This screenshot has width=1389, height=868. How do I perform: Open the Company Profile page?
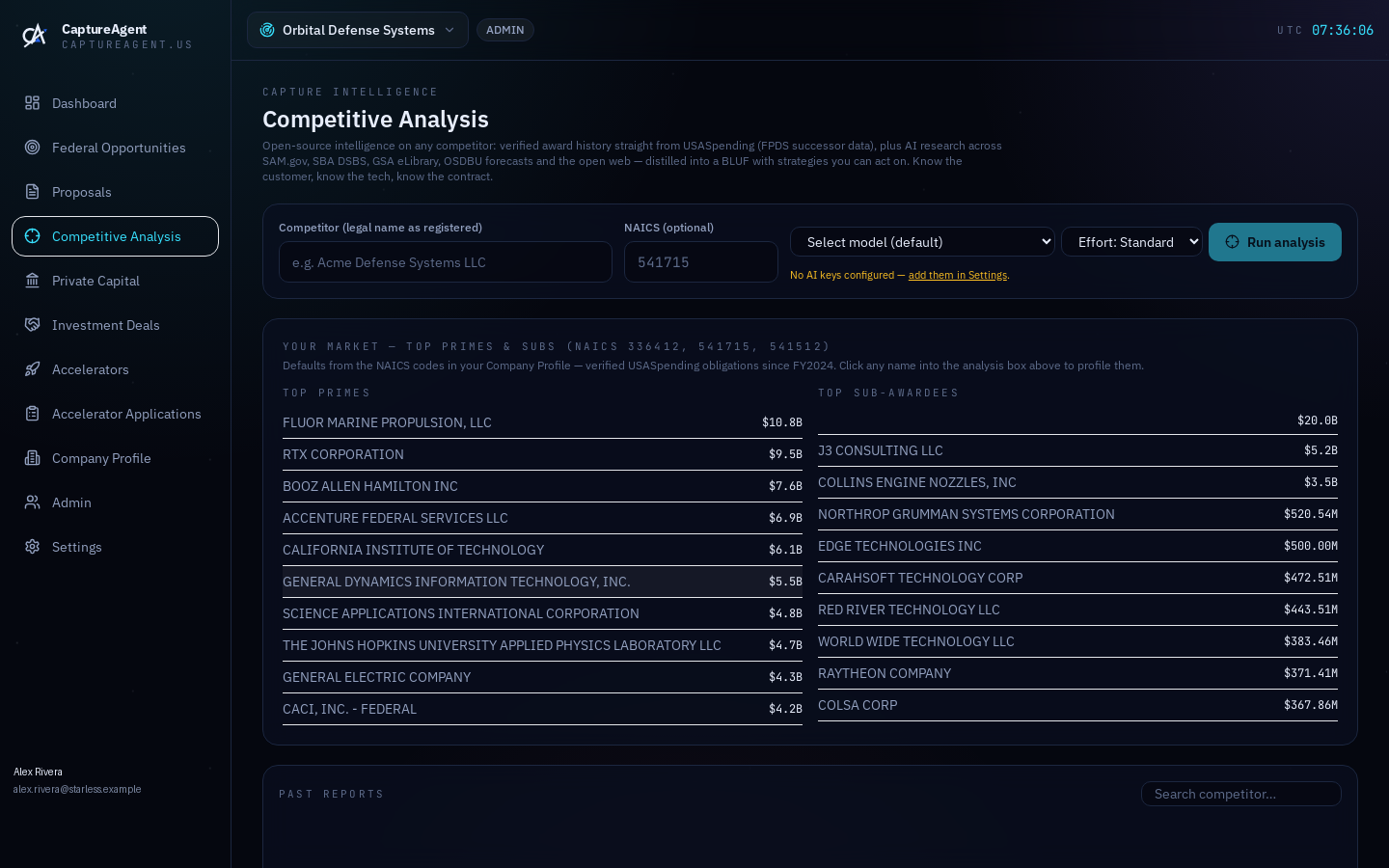tap(115, 458)
